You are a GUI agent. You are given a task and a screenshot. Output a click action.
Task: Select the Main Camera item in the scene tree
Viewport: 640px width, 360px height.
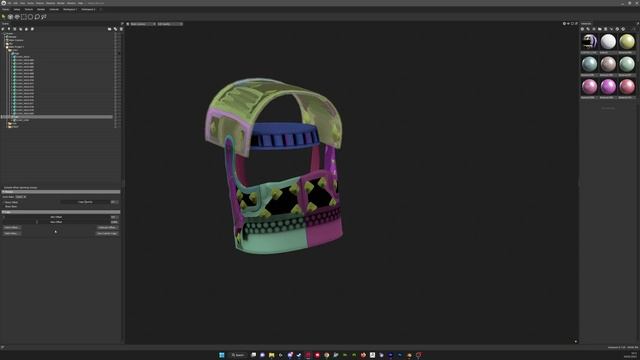[16, 40]
